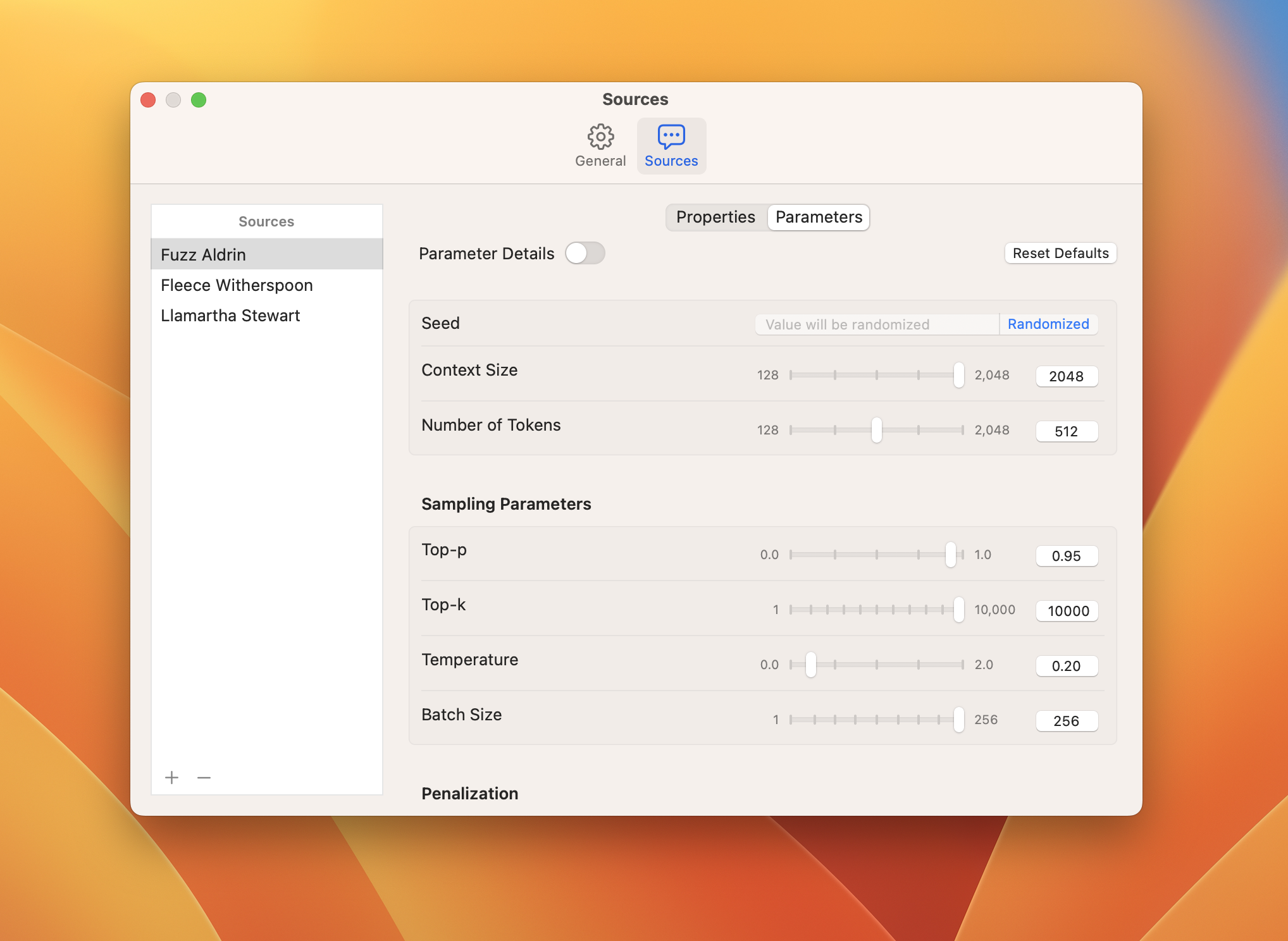Image resolution: width=1288 pixels, height=941 pixels.
Task: Toggle the Parameter Details switch
Action: click(585, 254)
